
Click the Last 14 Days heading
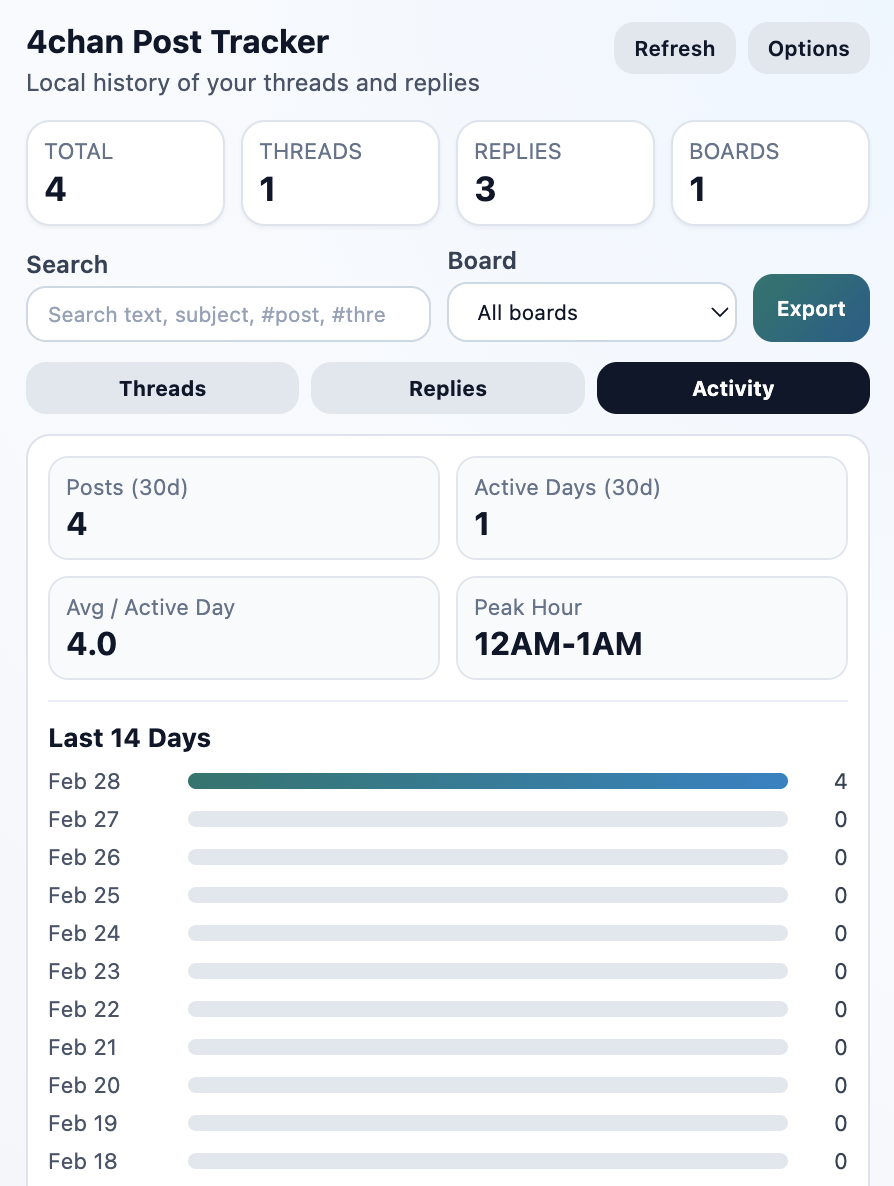click(129, 737)
